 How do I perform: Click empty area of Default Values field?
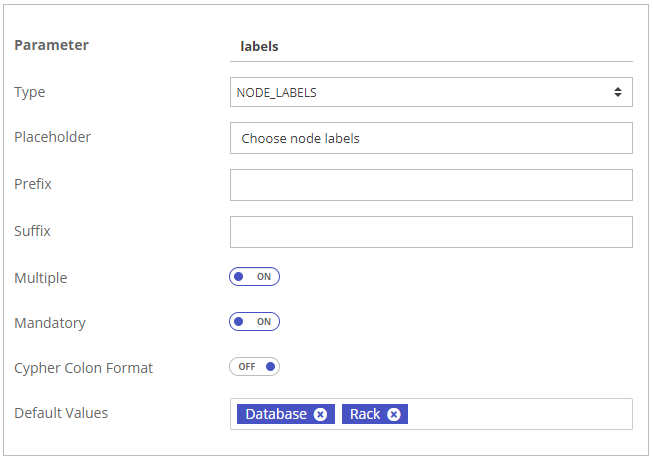[520, 414]
